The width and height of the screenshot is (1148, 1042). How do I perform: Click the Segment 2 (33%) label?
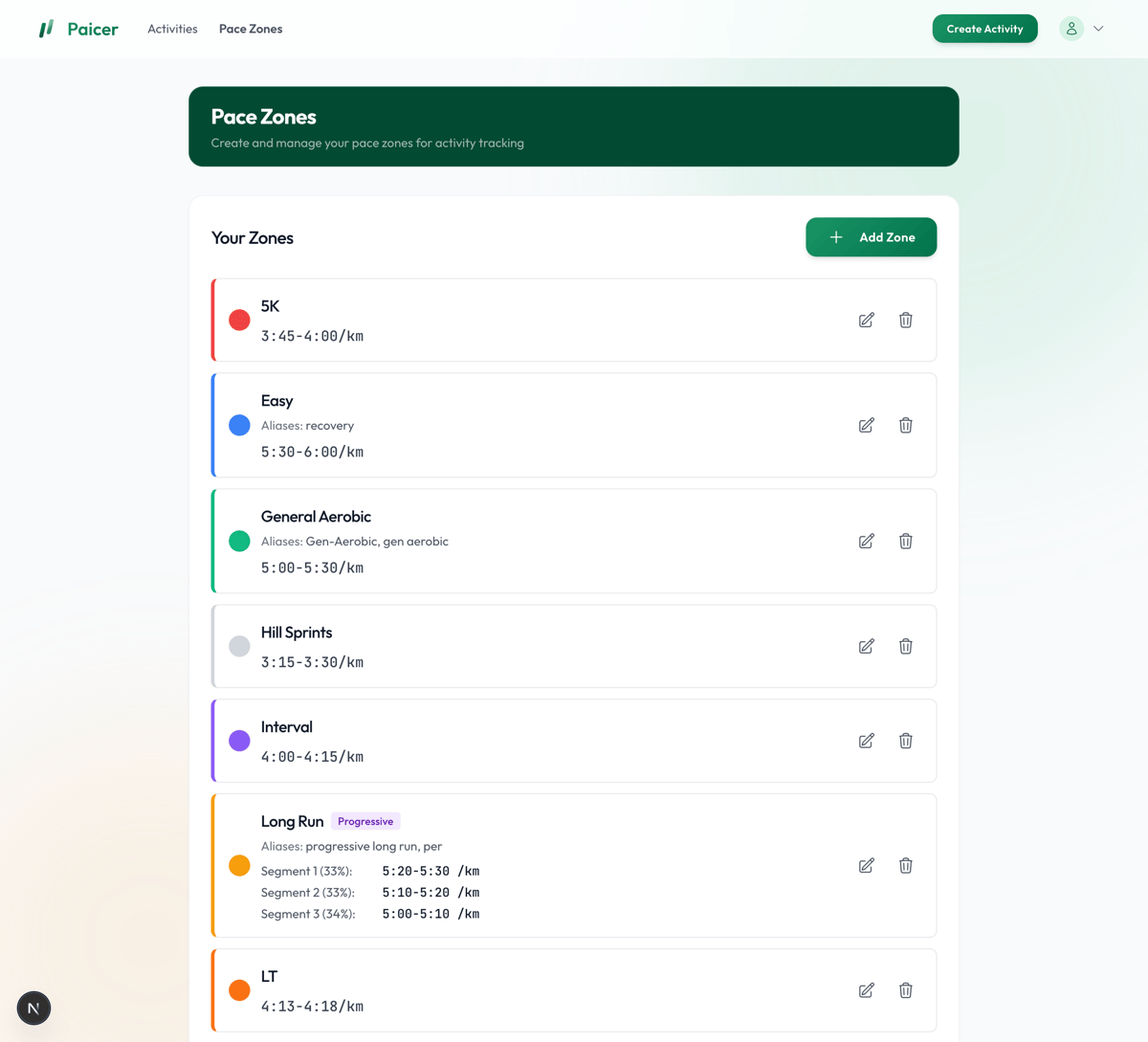point(307,893)
